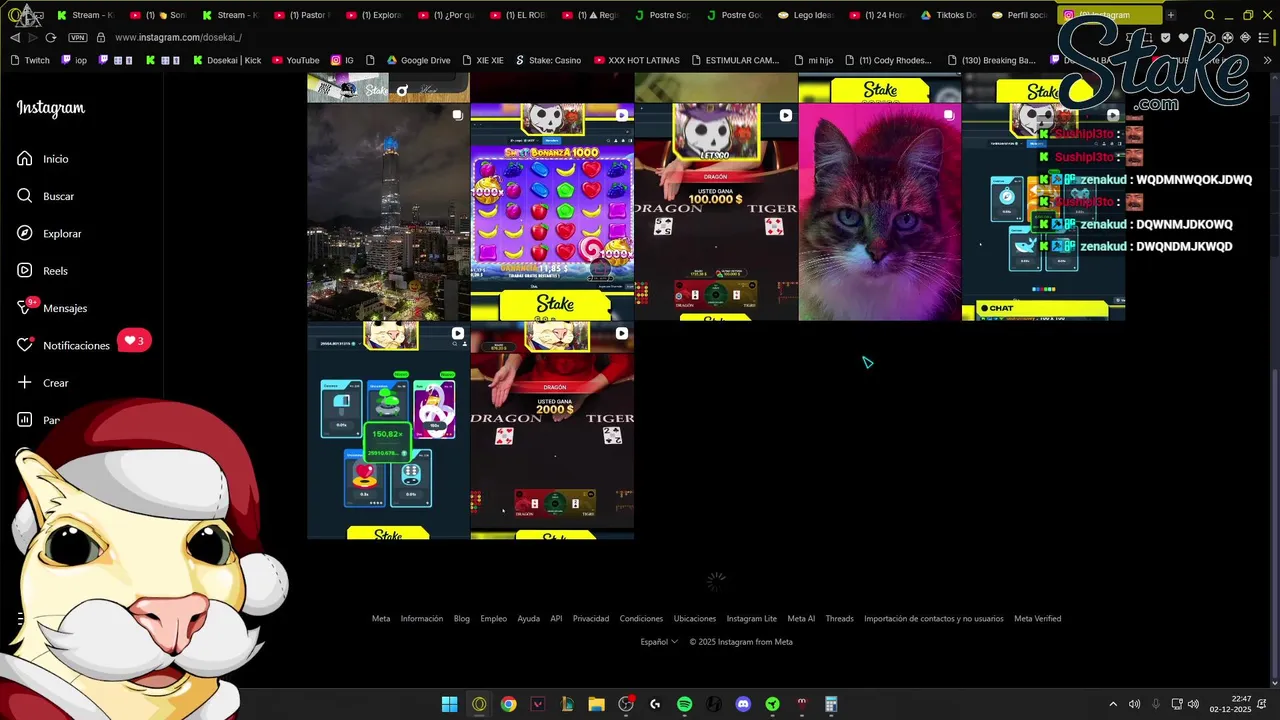Viewport: 1280px width, 720px height.
Task: Open the colorful cat photo post
Action: [880, 212]
